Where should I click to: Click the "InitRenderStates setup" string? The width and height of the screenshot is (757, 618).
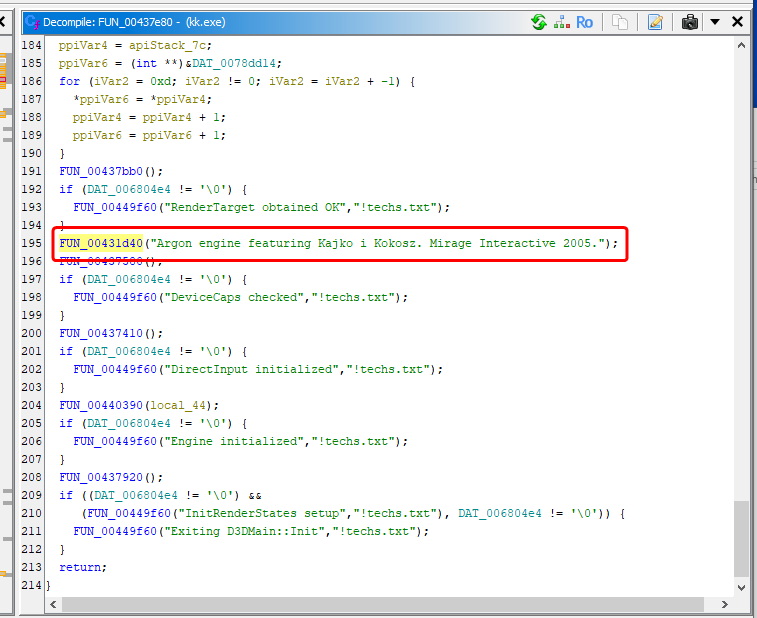pyautogui.click(x=262, y=513)
